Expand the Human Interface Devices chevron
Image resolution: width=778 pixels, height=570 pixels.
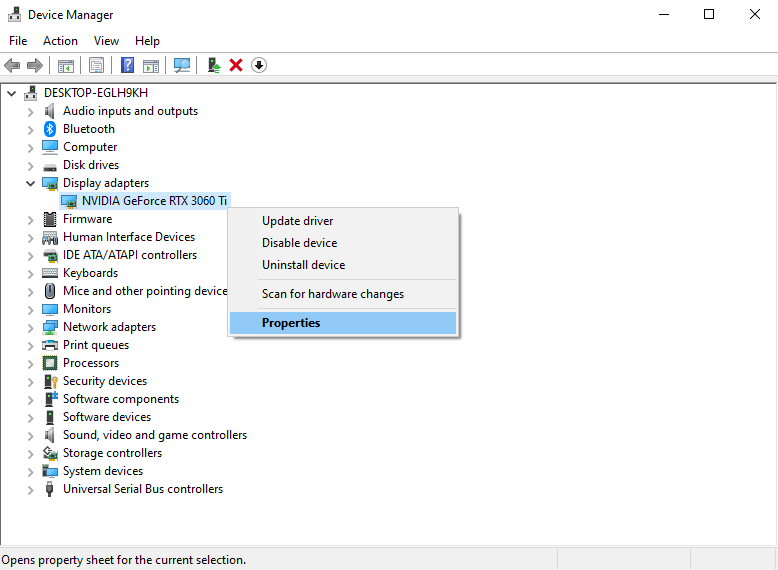(30, 238)
